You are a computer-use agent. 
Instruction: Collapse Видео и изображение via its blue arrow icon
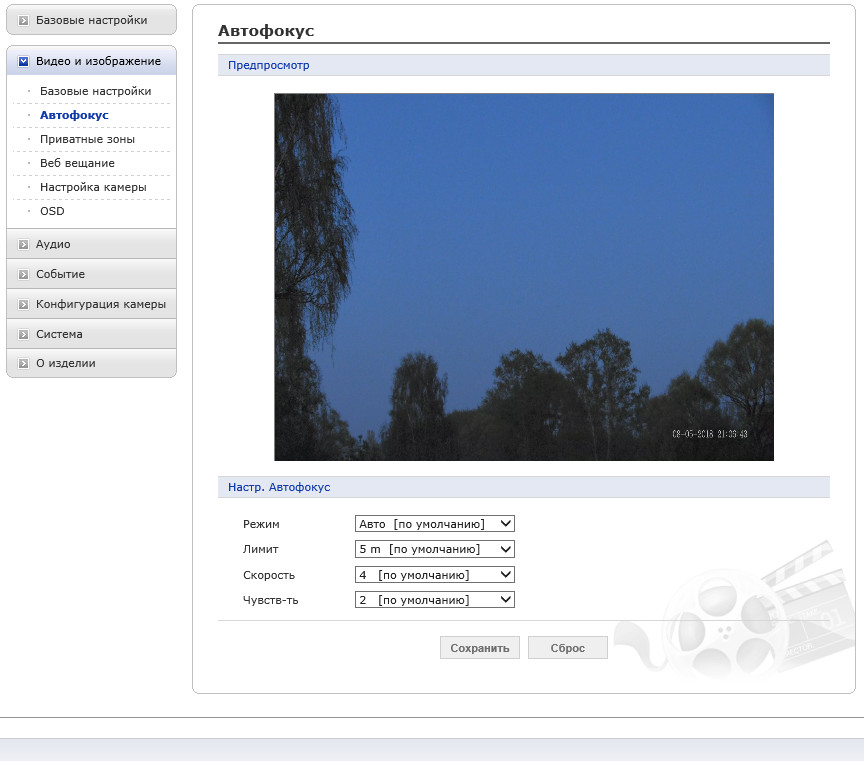[x=23, y=62]
